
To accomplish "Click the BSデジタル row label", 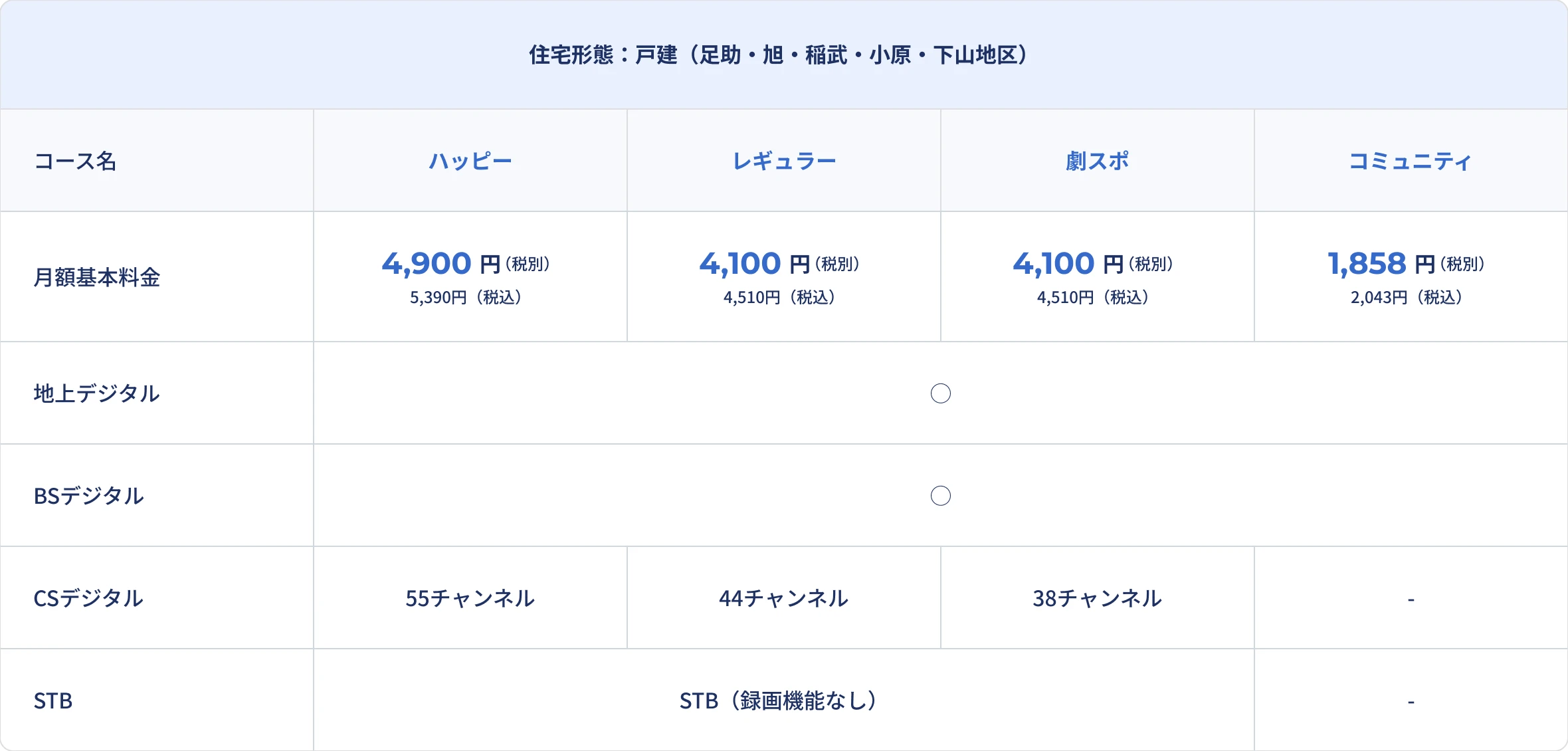I will coord(89,496).
